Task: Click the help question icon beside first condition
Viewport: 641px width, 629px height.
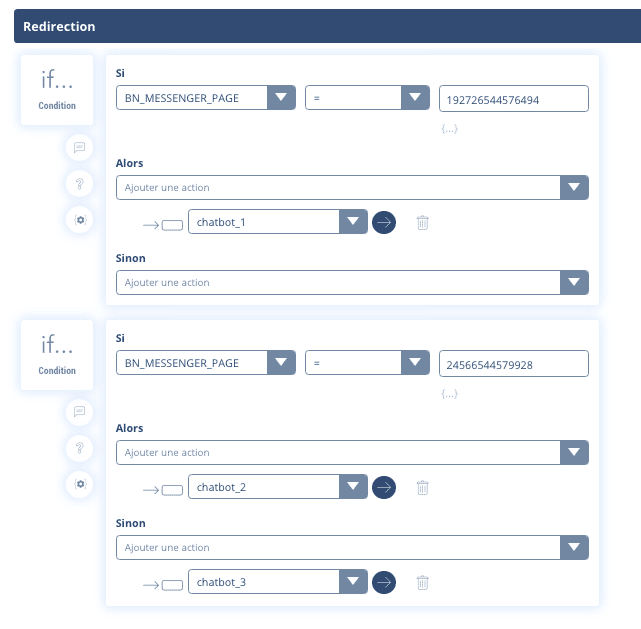Action: pyautogui.click(x=80, y=183)
